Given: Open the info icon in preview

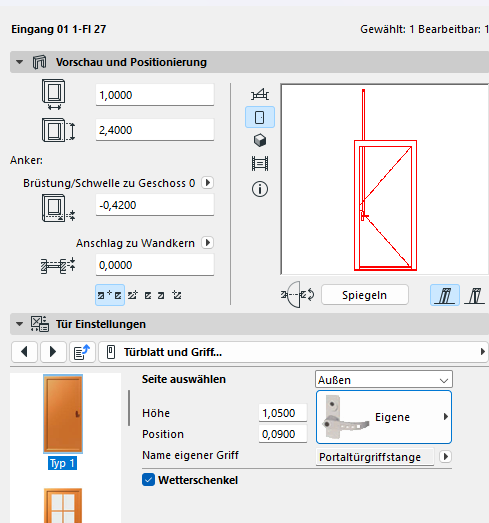Looking at the screenshot, I should tap(260, 189).
